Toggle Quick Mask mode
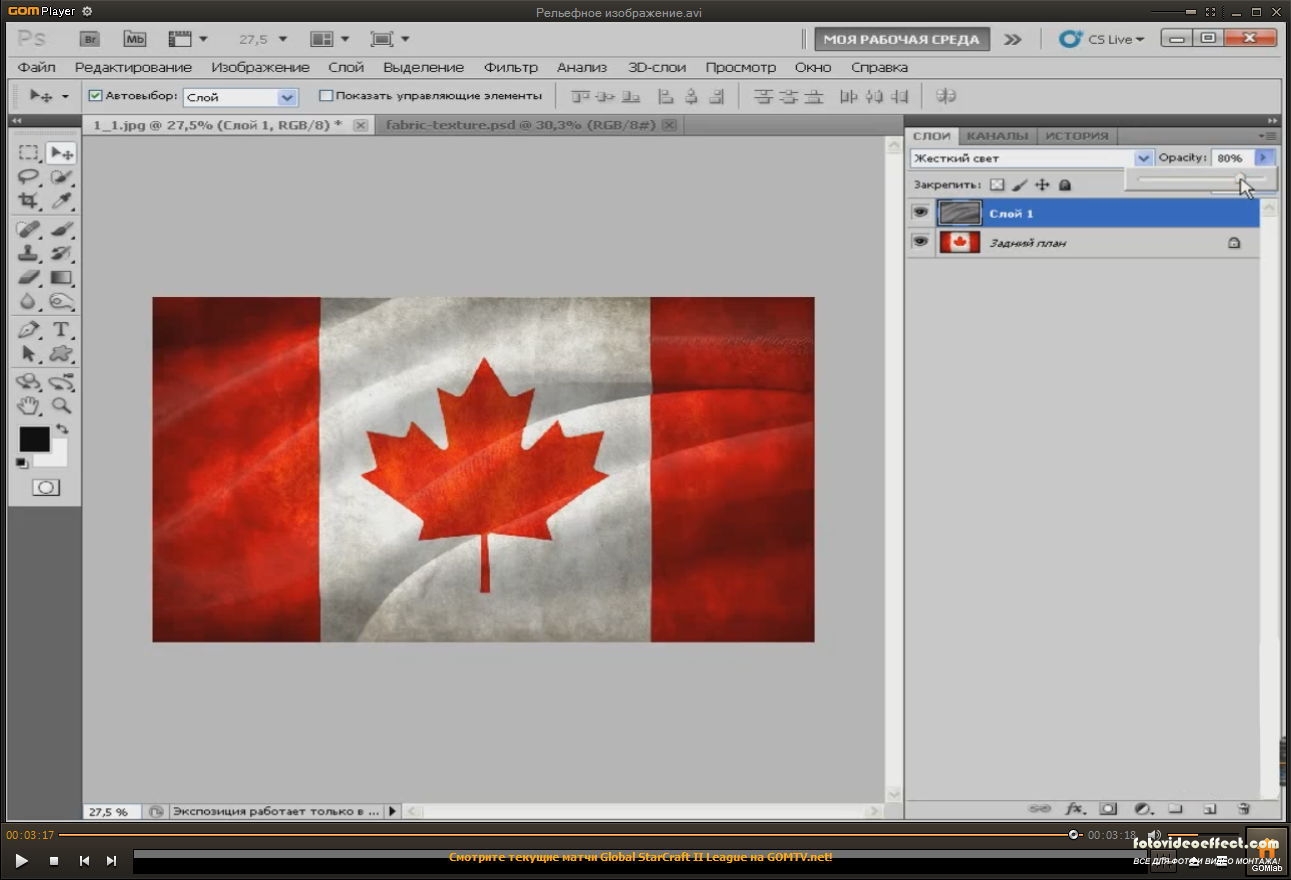The width and height of the screenshot is (1291, 880). click(45, 487)
